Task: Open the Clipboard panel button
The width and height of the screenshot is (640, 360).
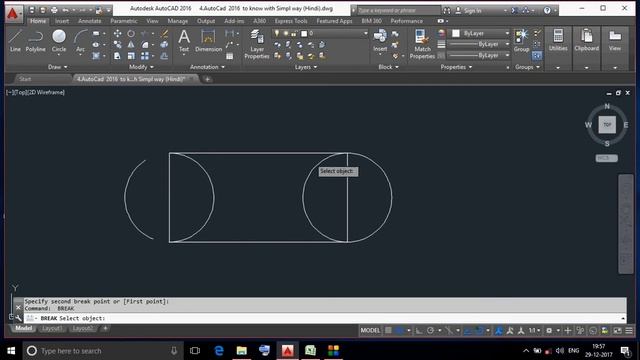Action: tap(587, 40)
